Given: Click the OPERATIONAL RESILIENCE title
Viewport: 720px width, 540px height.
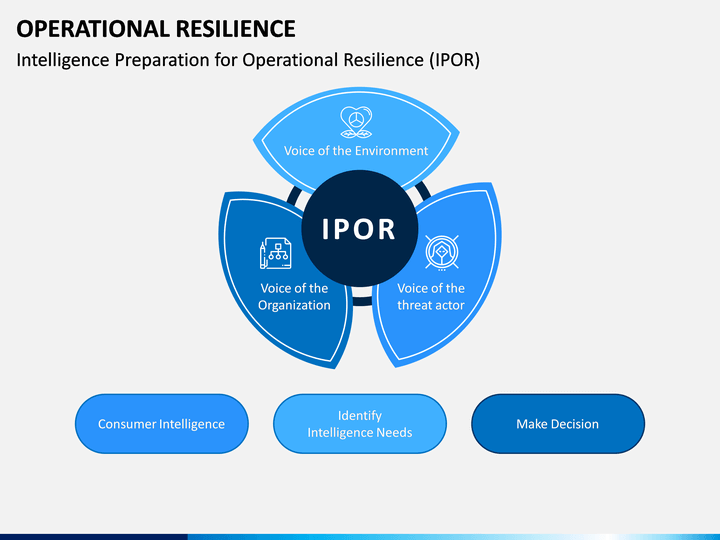Looking at the screenshot, I should point(156,28).
